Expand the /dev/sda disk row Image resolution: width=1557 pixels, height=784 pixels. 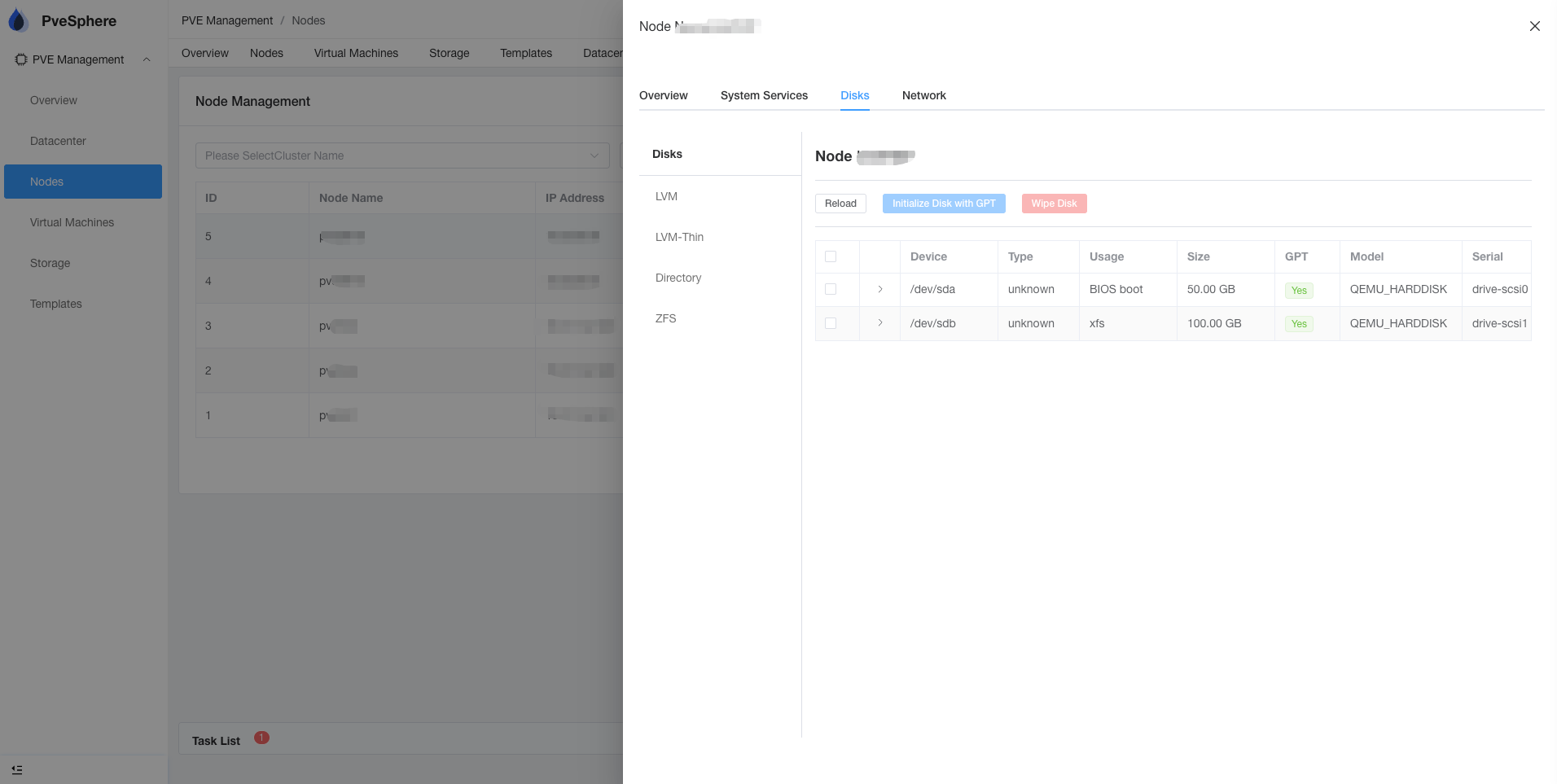(x=880, y=289)
